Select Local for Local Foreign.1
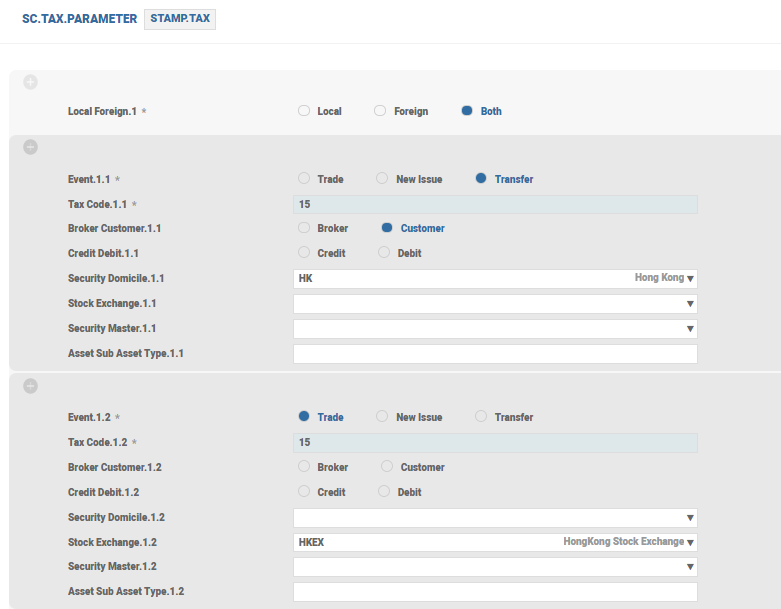The image size is (781, 609). pyautogui.click(x=304, y=111)
